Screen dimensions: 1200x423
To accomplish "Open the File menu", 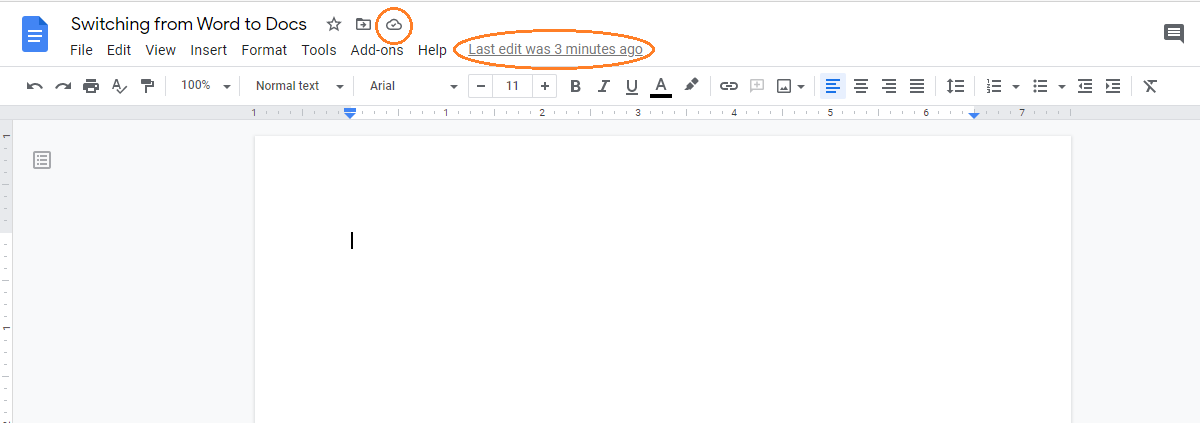I will [x=81, y=49].
